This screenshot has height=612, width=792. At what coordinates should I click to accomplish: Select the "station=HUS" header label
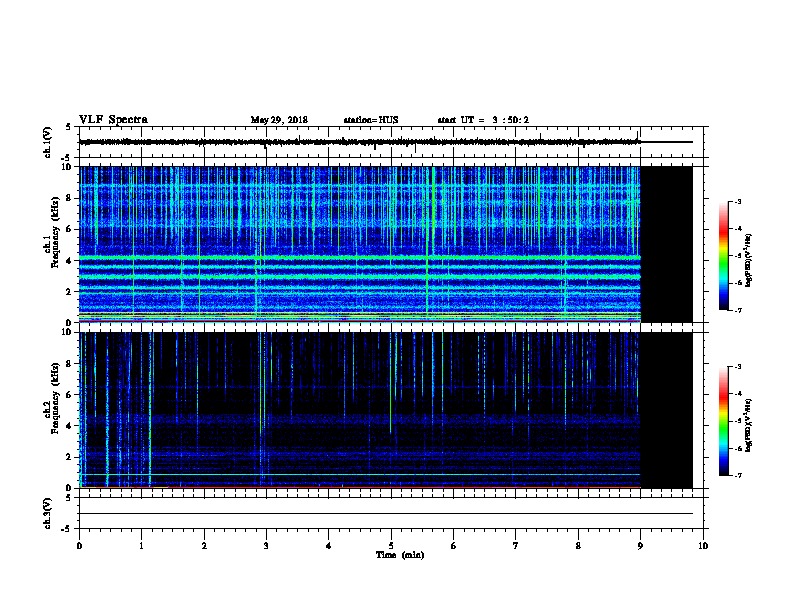click(371, 120)
